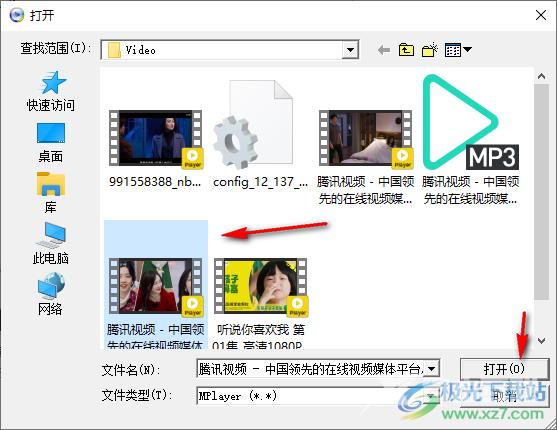Select the 991558388_nb video file
This screenshot has height=430, width=557.
pos(155,149)
